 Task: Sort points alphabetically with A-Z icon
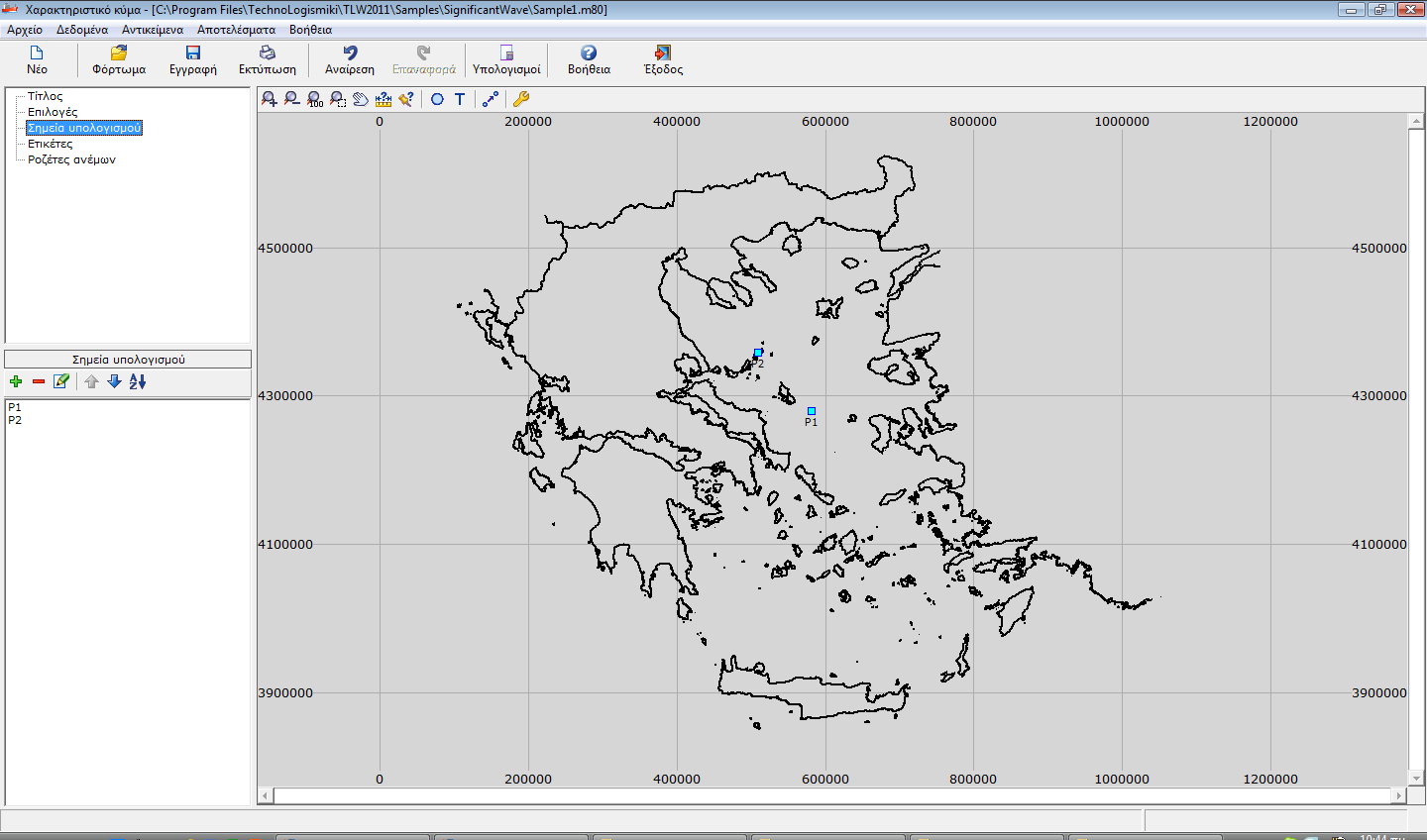[x=138, y=381]
